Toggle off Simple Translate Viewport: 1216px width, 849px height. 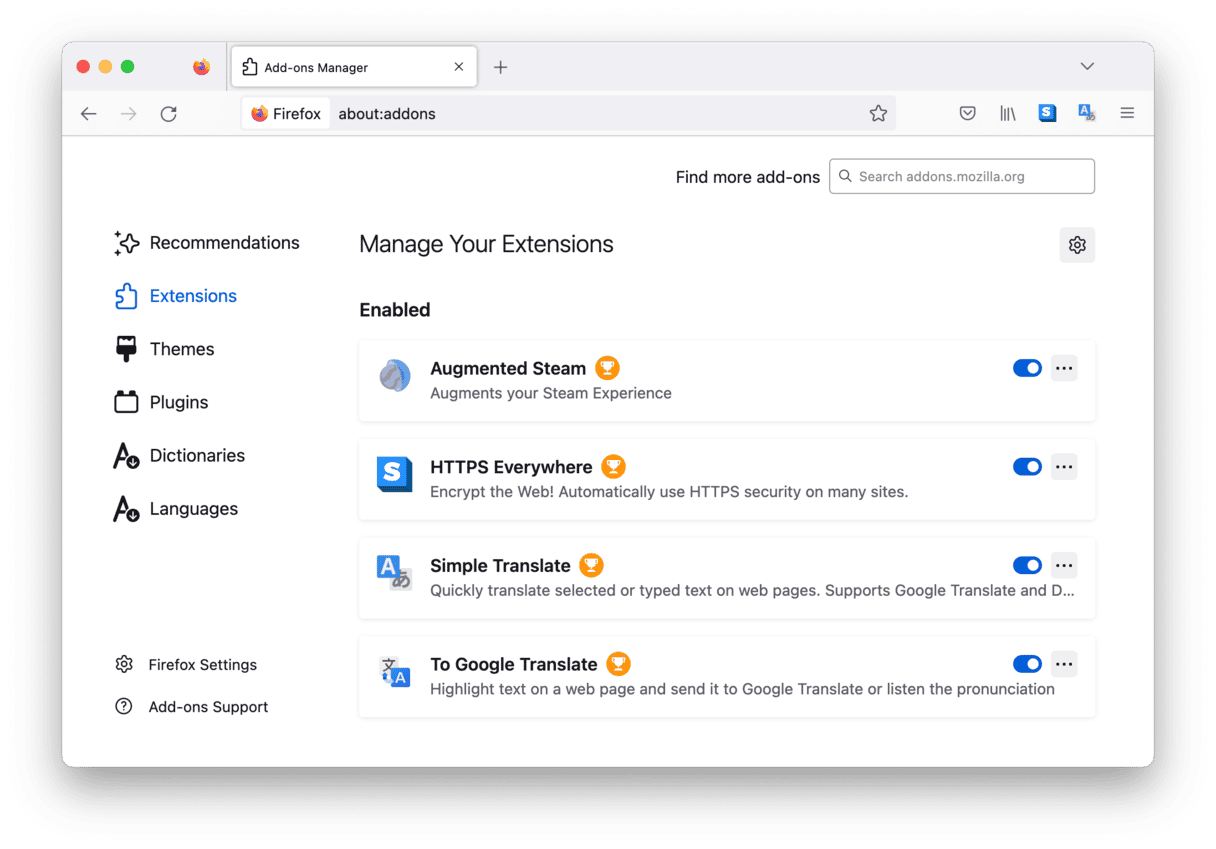pos(1027,566)
